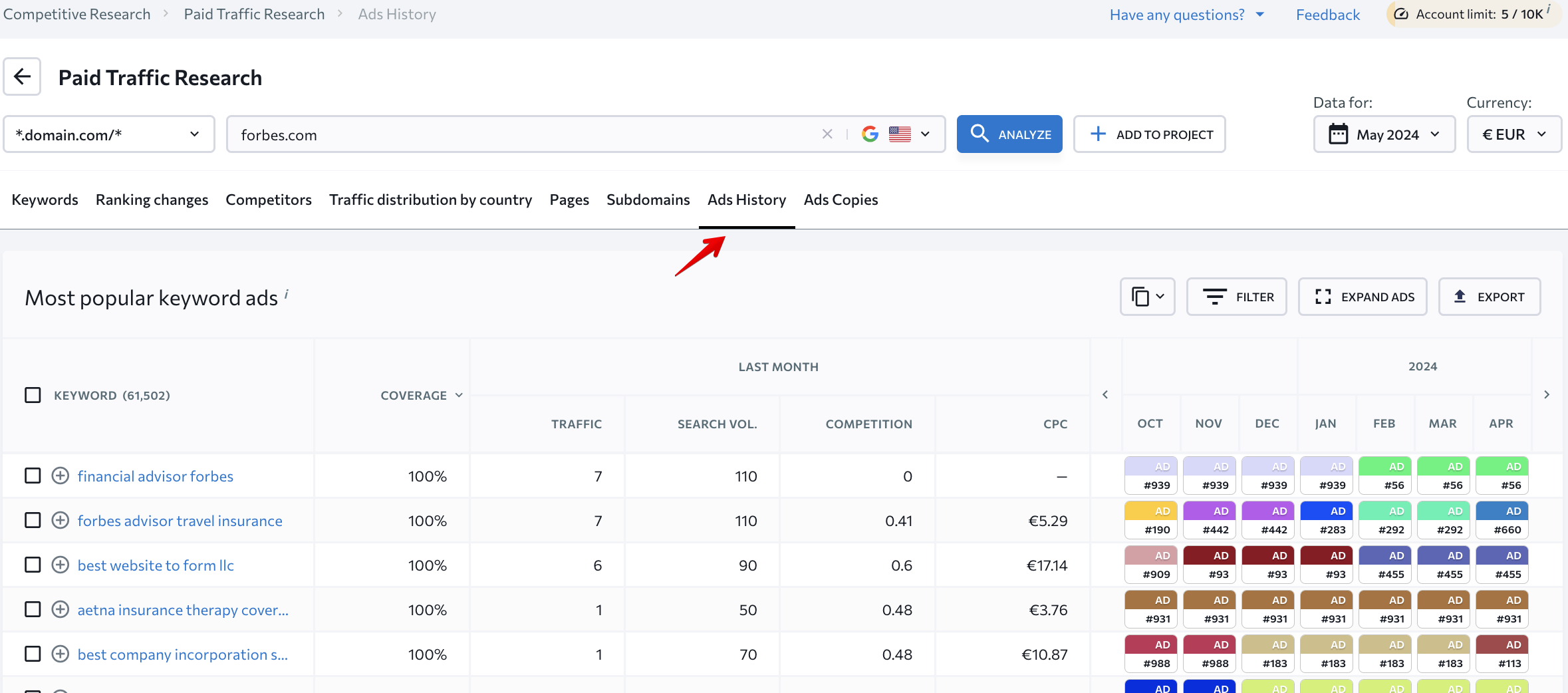Clear the forbes.com search field
Viewport: 1568px width, 693px height.
pos(827,134)
